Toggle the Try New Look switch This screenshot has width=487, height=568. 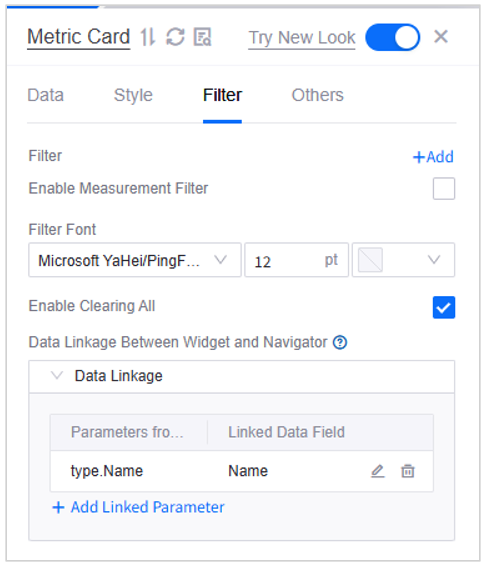393,37
